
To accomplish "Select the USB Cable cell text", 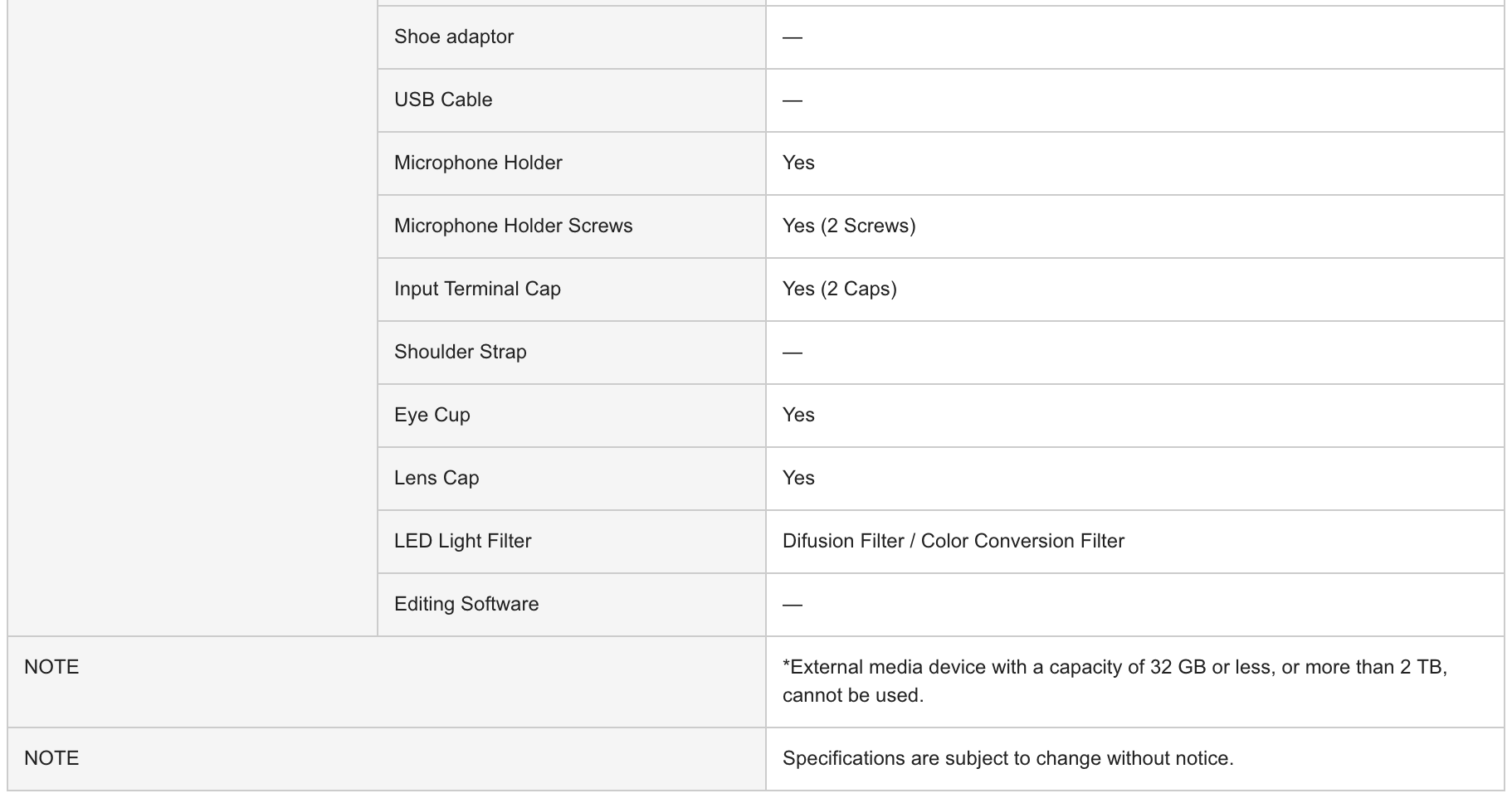I will click(443, 100).
